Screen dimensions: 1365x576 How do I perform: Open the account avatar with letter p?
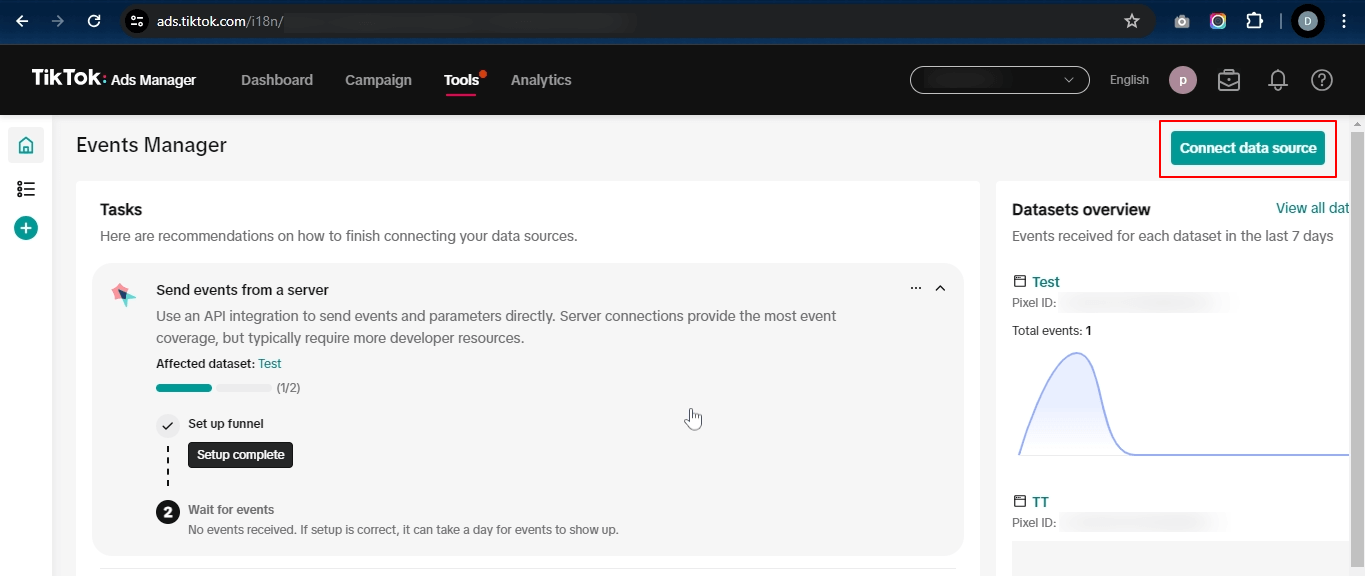(x=1183, y=80)
